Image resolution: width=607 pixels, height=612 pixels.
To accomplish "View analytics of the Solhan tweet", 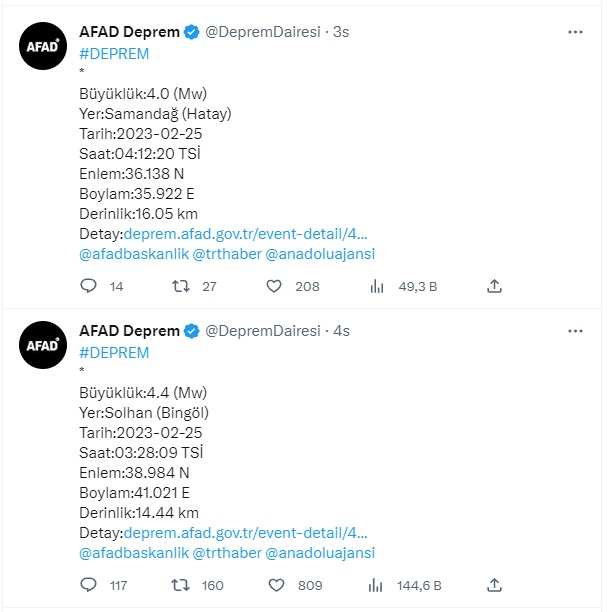I will pos(377,585).
